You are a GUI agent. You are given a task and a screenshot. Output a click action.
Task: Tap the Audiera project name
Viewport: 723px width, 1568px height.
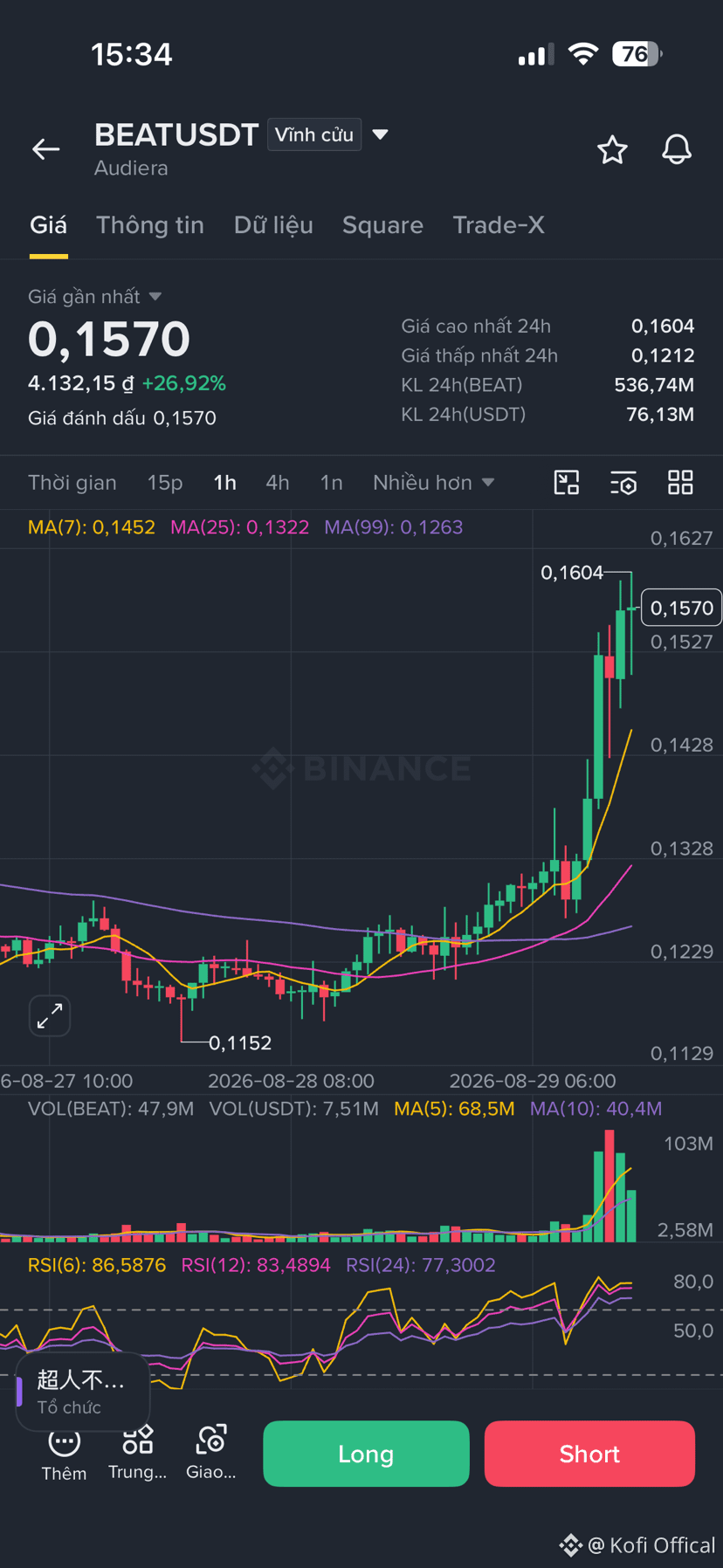pyautogui.click(x=131, y=168)
